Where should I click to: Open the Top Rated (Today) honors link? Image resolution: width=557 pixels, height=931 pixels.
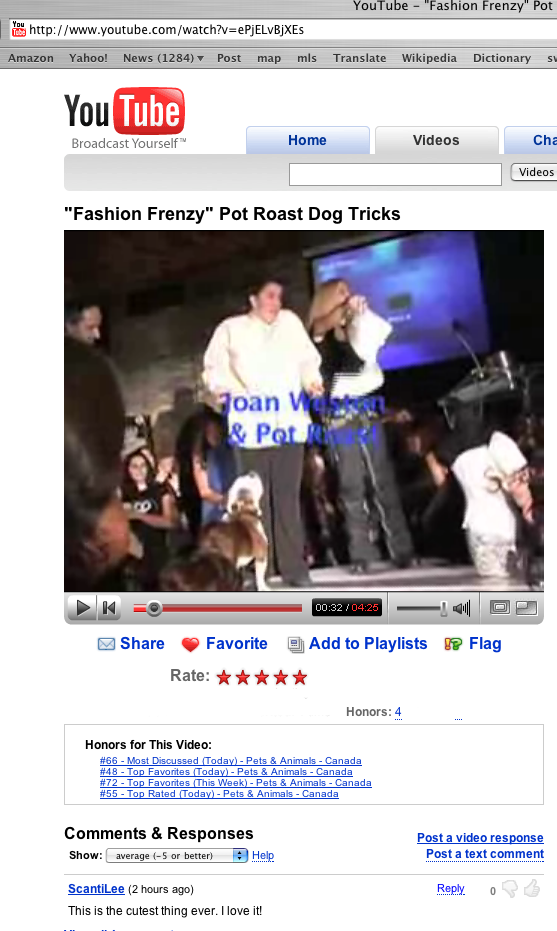(x=219, y=794)
